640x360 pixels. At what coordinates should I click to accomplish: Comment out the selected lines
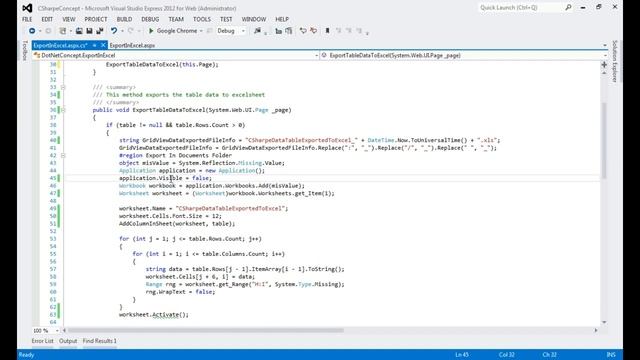point(303,31)
